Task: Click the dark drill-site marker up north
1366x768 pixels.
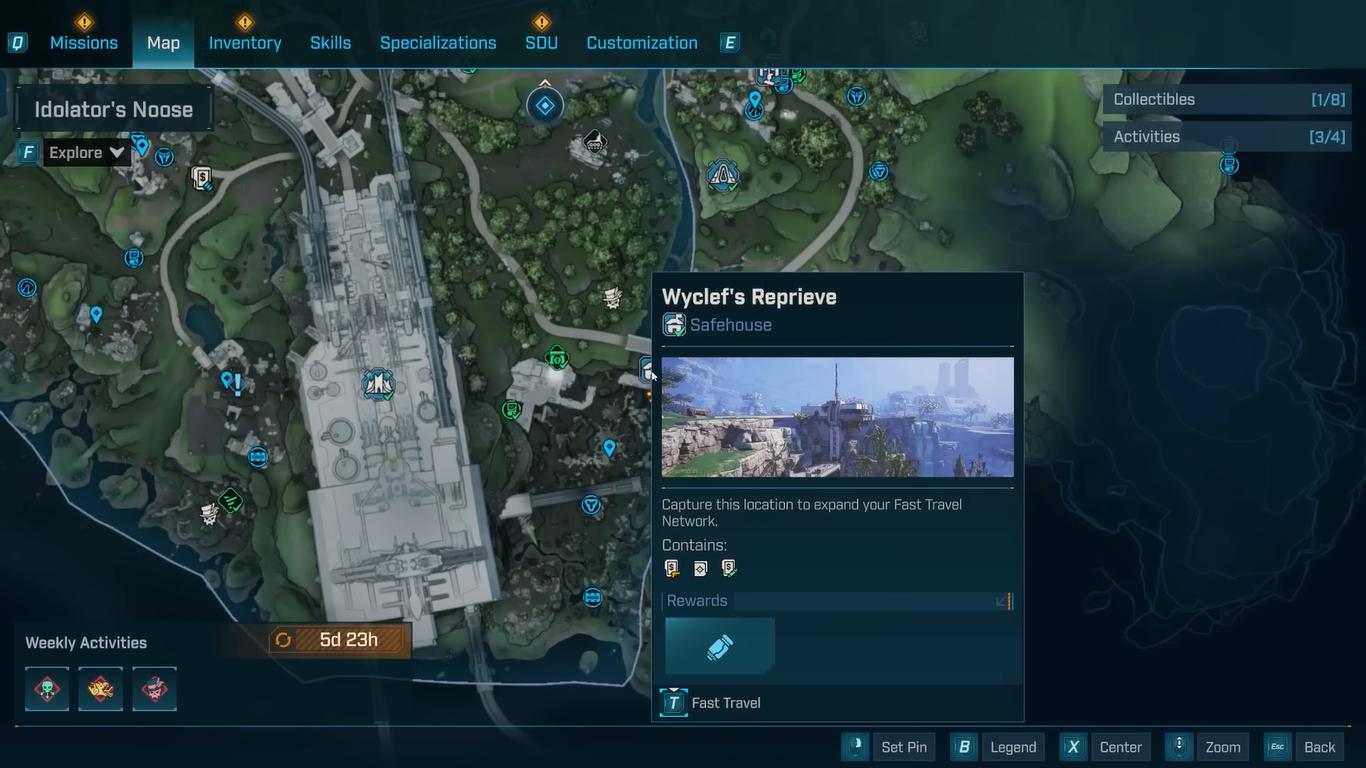Action: pyautogui.click(x=594, y=141)
